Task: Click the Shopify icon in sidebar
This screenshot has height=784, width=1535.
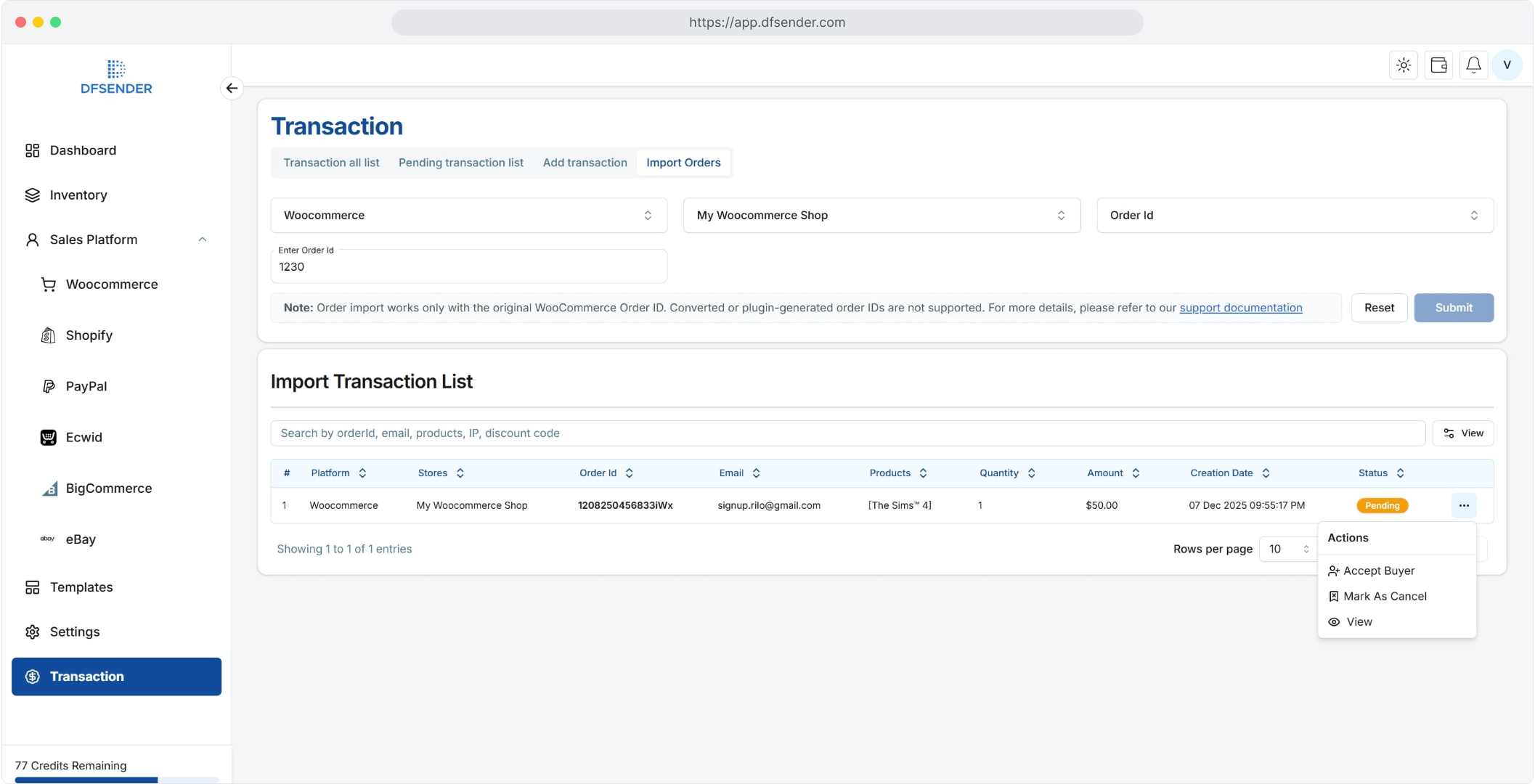Action: tap(48, 335)
